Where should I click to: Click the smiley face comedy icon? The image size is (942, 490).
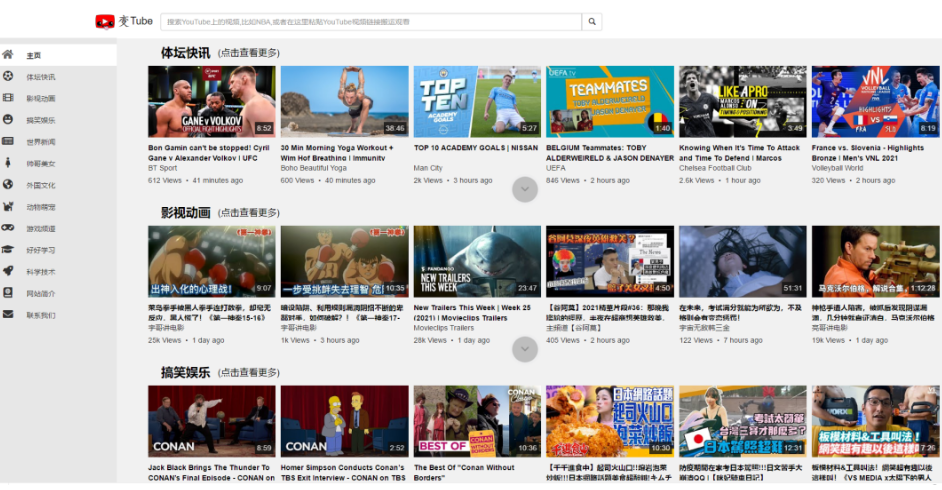(x=8, y=119)
